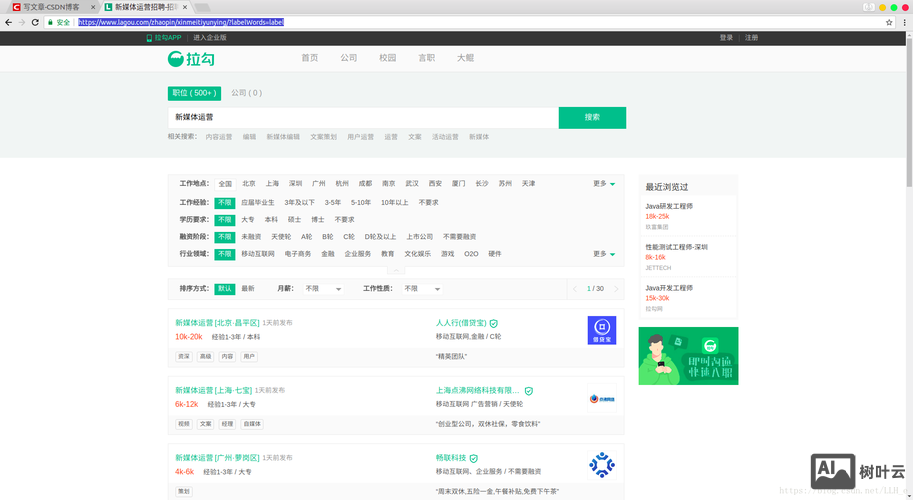
Task: Open the 月薪 salary dropdown
Action: [323, 289]
